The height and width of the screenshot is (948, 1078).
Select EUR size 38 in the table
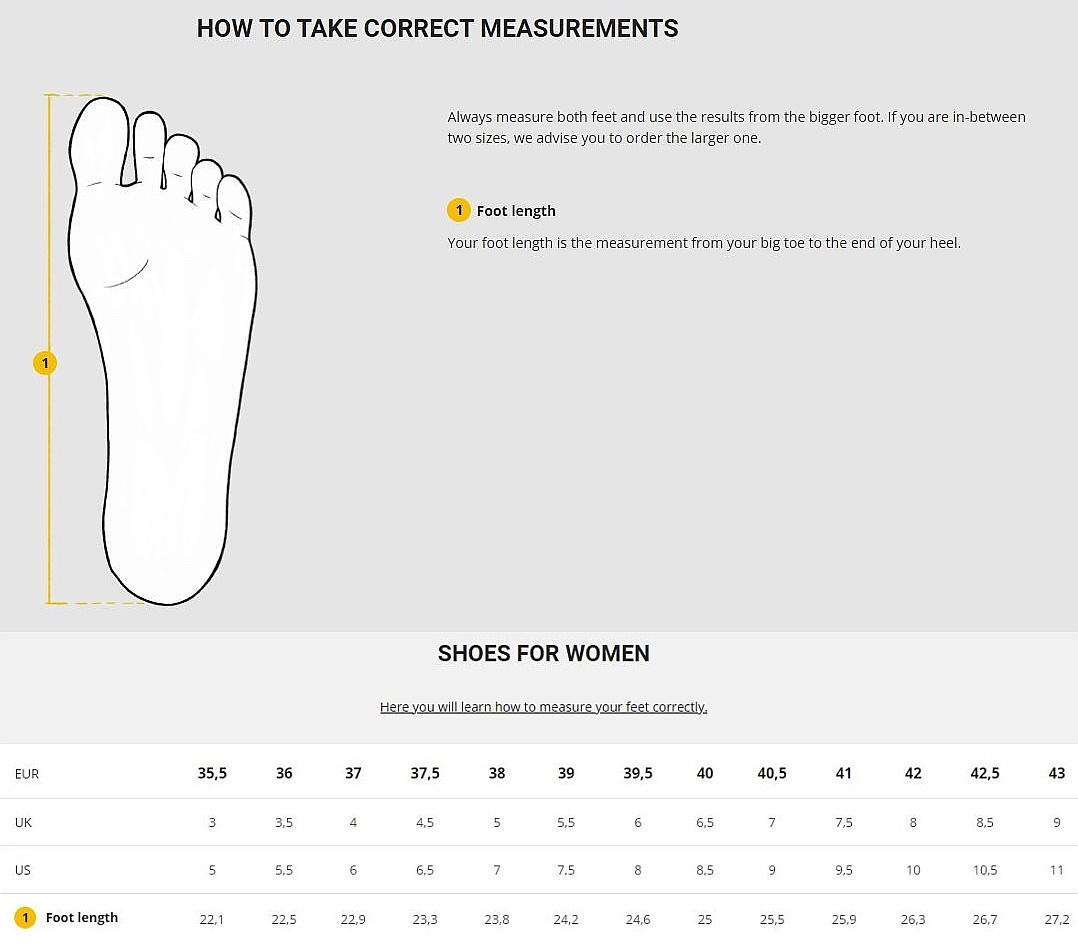coord(497,773)
